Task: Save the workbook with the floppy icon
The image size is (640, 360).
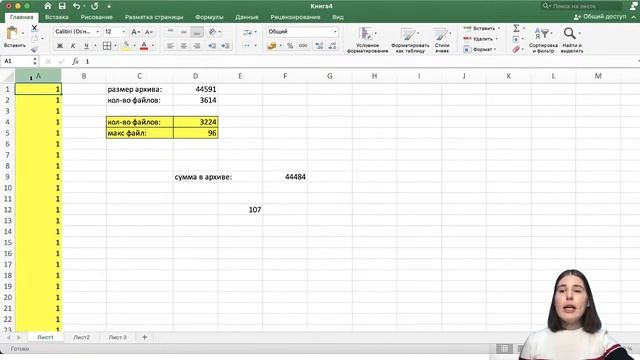Action: [x=62, y=6]
